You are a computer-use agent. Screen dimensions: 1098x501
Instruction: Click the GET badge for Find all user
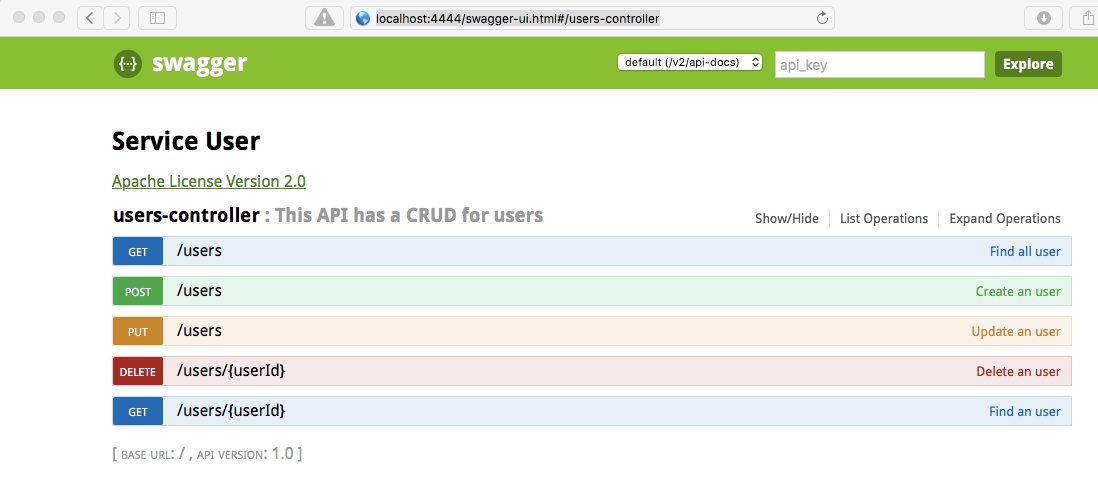coord(138,252)
